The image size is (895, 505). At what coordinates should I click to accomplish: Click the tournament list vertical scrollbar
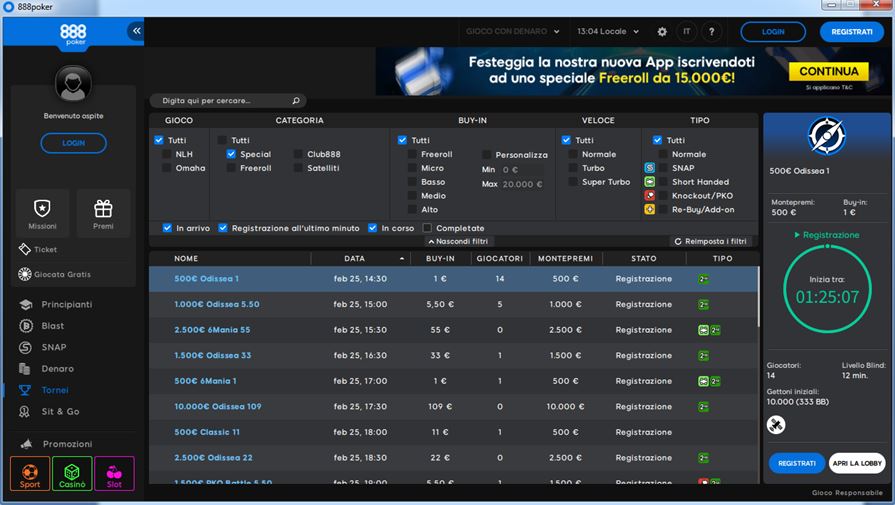click(759, 297)
